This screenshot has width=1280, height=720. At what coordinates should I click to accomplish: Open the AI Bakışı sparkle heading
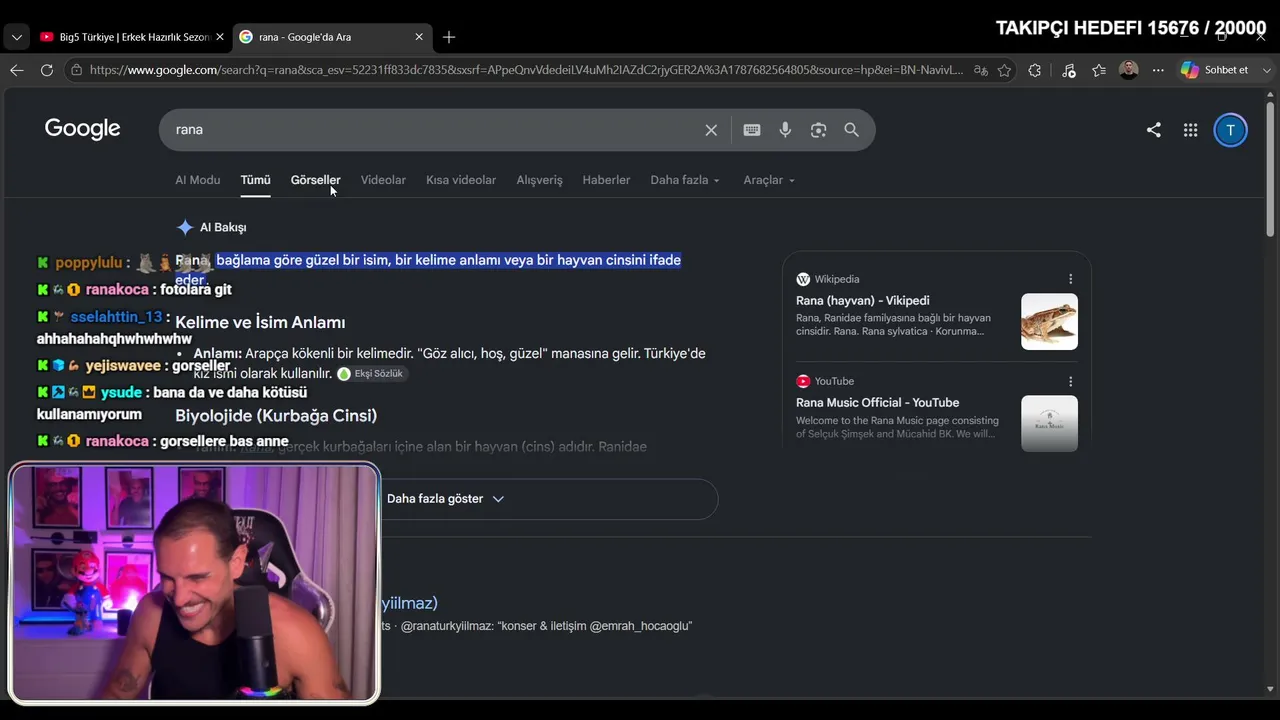click(x=211, y=227)
